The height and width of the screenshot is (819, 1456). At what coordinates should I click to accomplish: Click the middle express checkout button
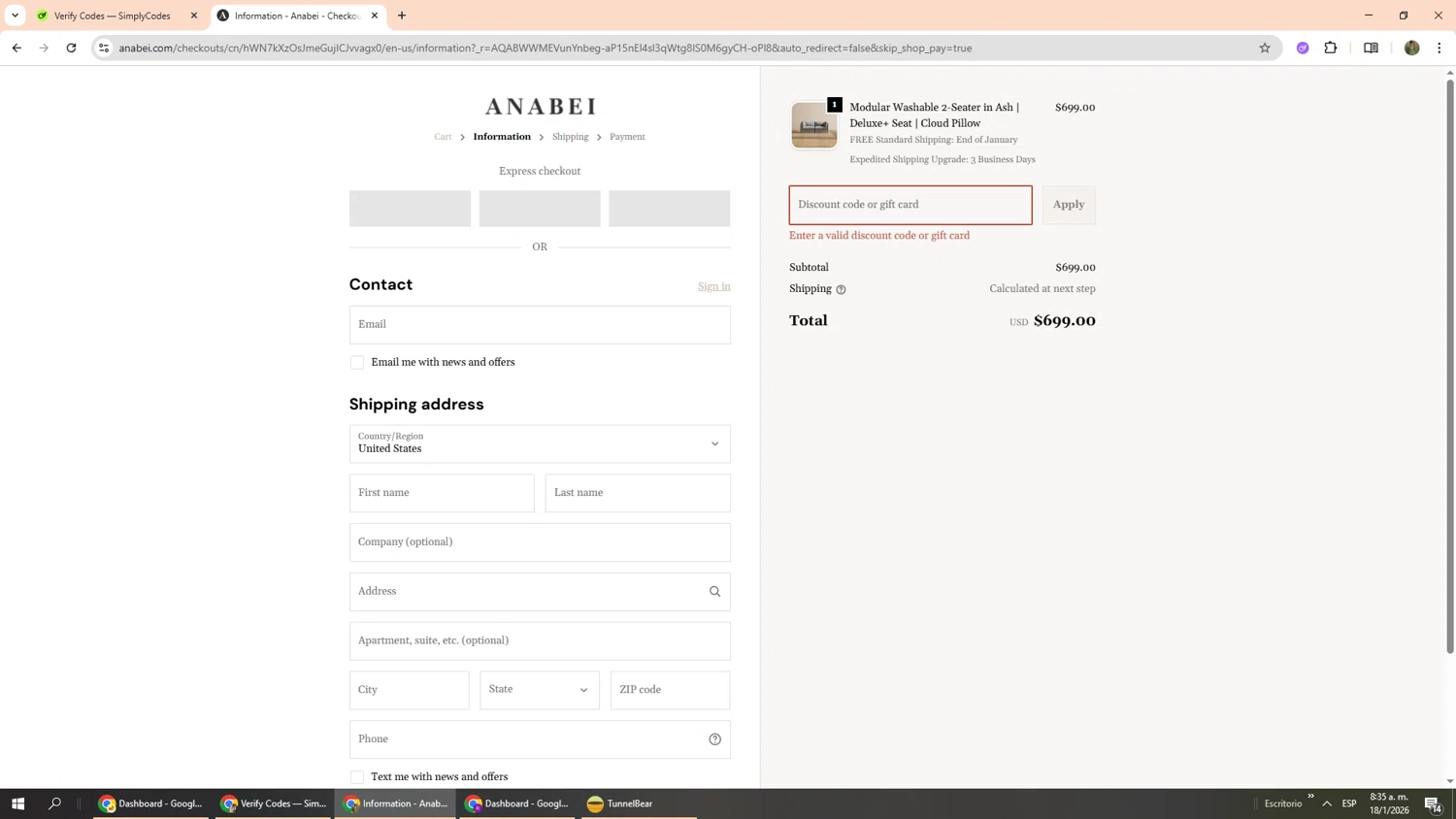pos(540,209)
